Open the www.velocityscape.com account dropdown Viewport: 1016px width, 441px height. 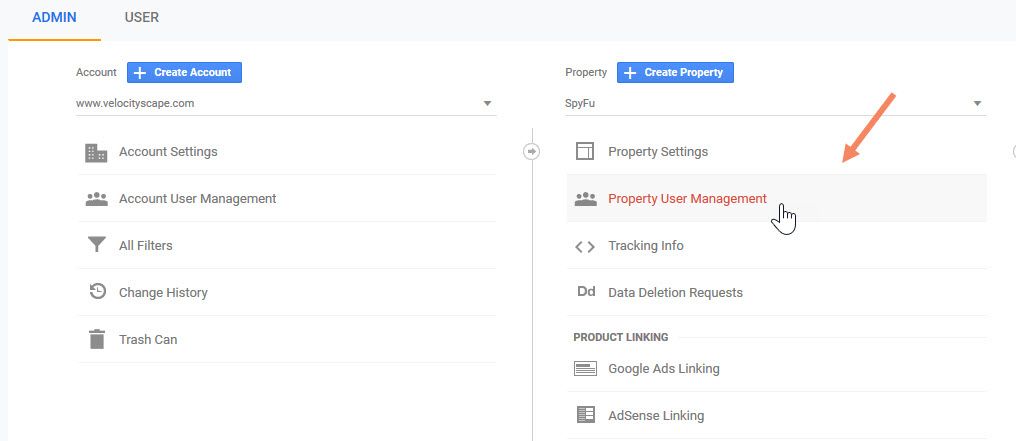285,103
